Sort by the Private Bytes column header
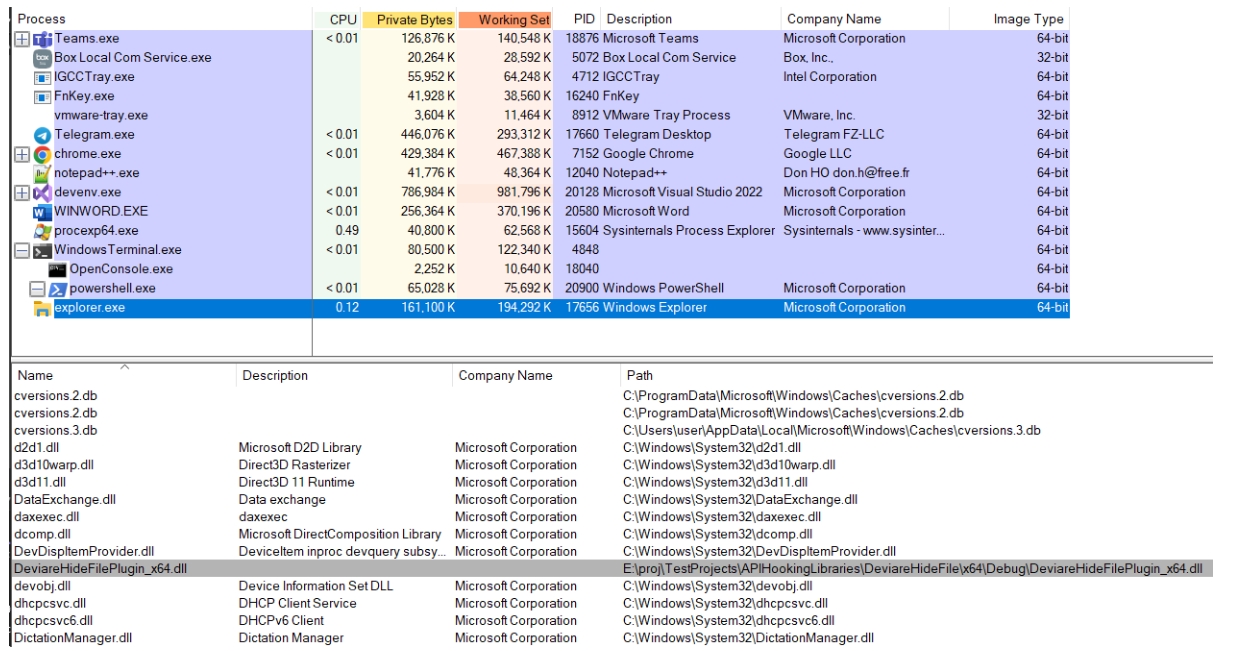Image resolution: width=1238 pixels, height=651 pixels. (x=410, y=20)
